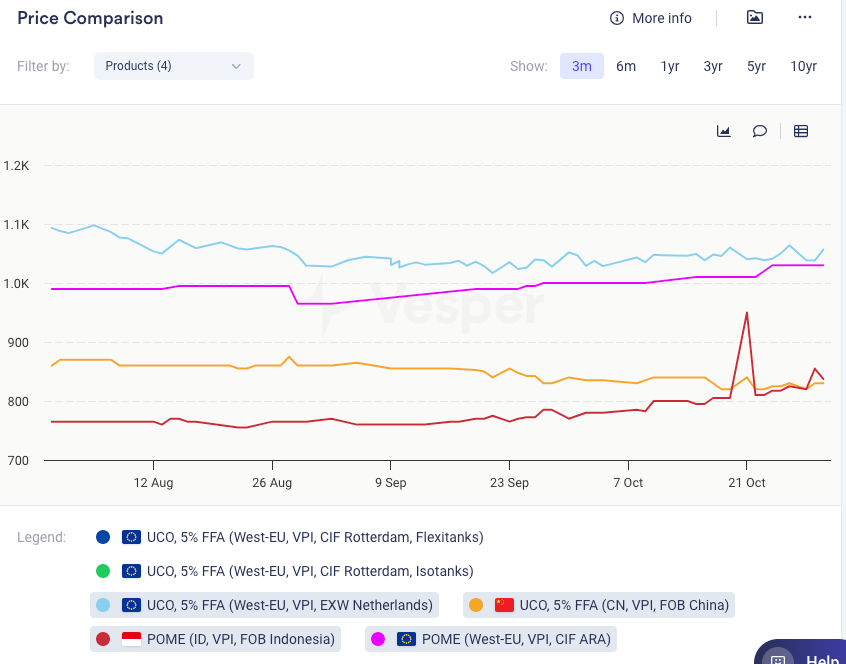
Task: Click the More info icon
Action: 617,18
